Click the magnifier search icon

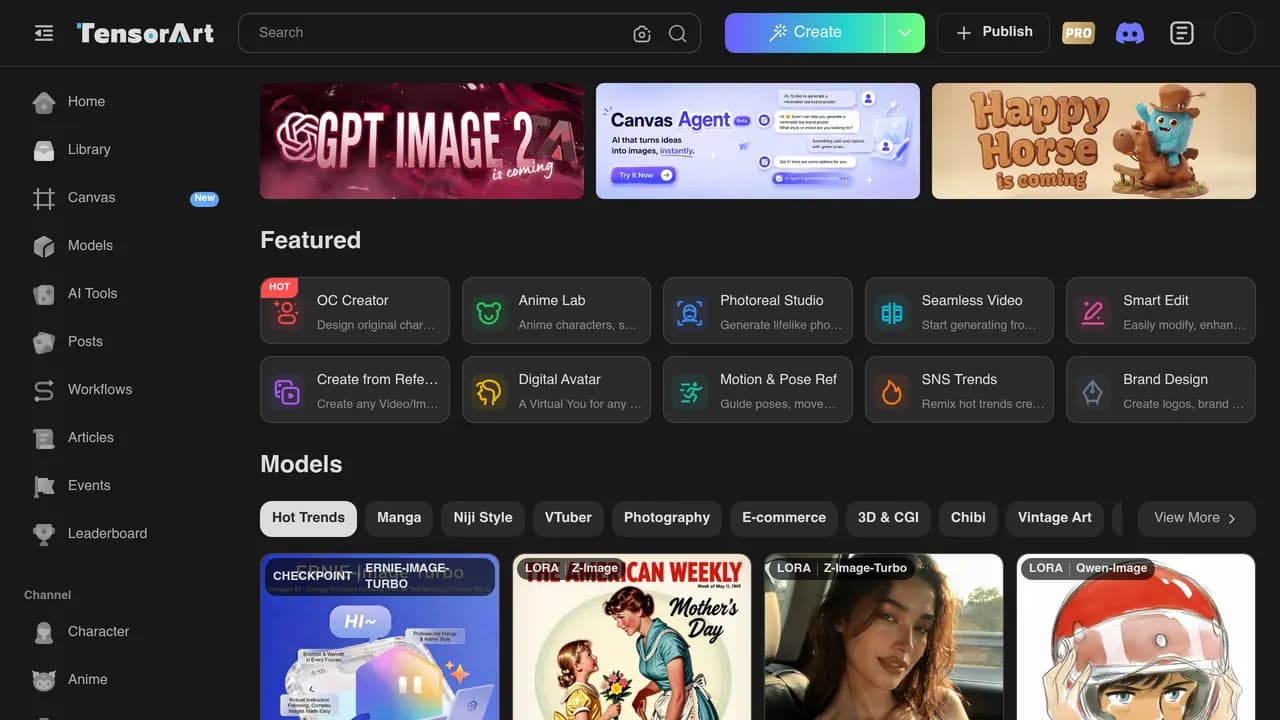(x=677, y=33)
